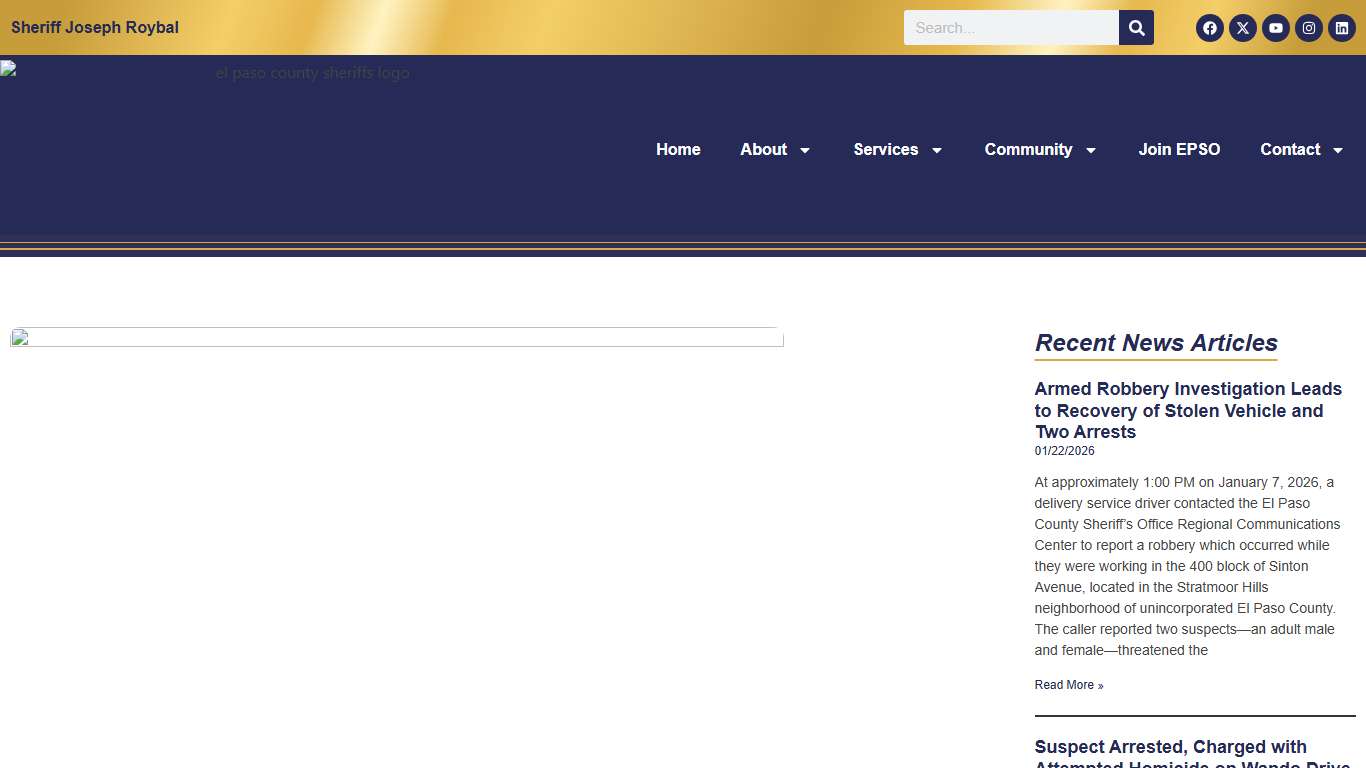Open the Facebook social icon
This screenshot has width=1366, height=768.
(1209, 28)
